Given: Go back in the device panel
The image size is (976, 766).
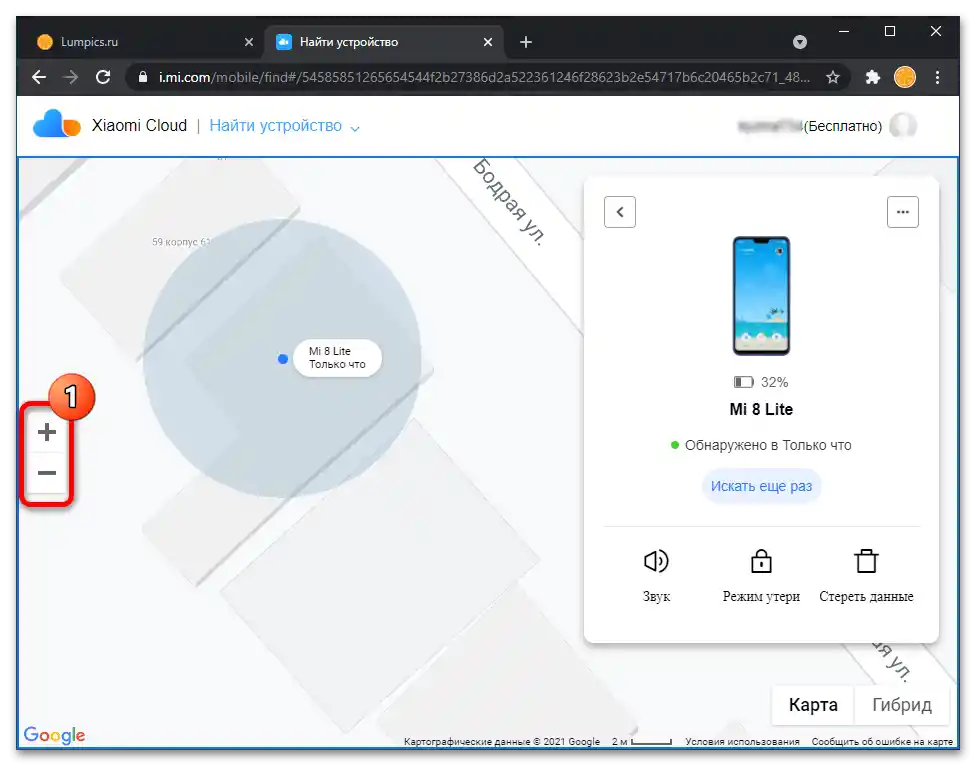Looking at the screenshot, I should (x=620, y=212).
